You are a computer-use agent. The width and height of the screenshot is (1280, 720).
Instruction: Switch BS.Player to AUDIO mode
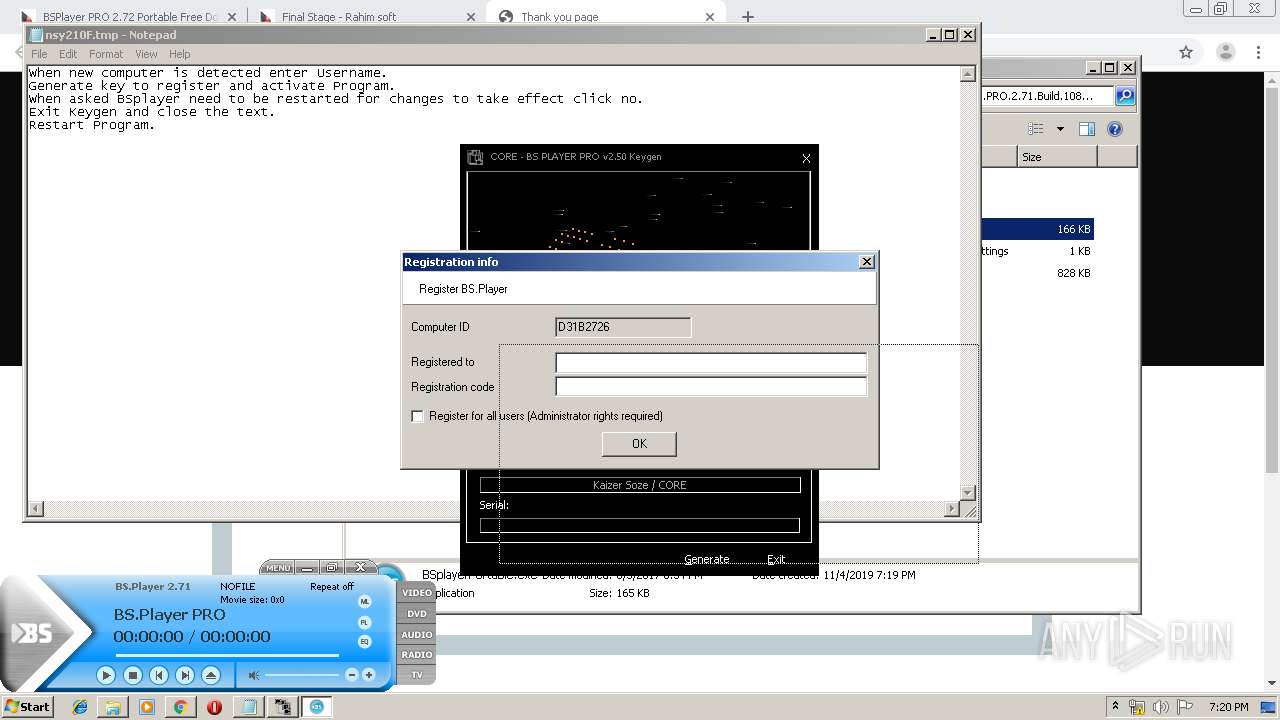[417, 634]
